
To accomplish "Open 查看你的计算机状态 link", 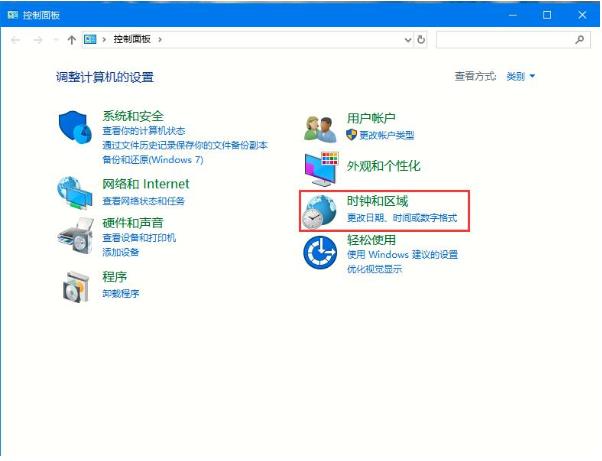I will pyautogui.click(x=144, y=131).
